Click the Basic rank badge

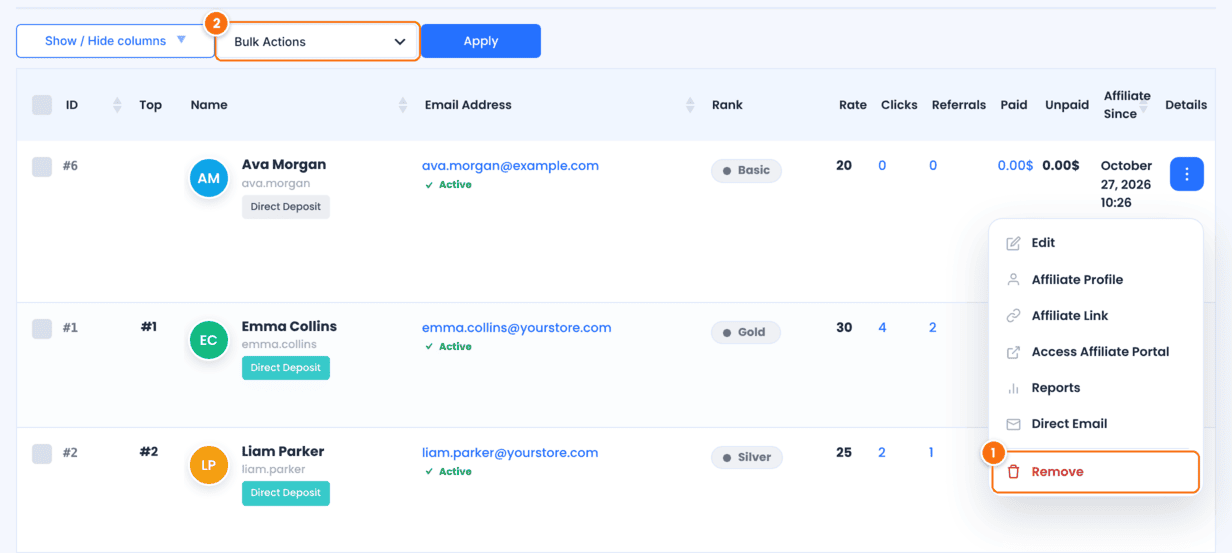coord(746,171)
